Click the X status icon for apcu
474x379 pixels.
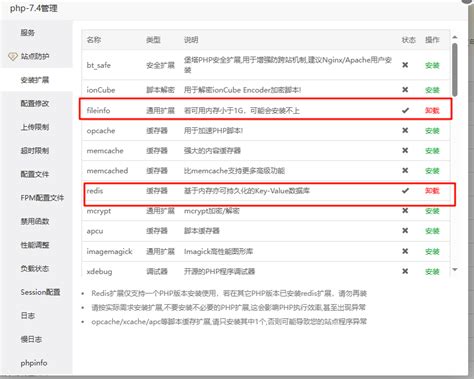[405, 230]
